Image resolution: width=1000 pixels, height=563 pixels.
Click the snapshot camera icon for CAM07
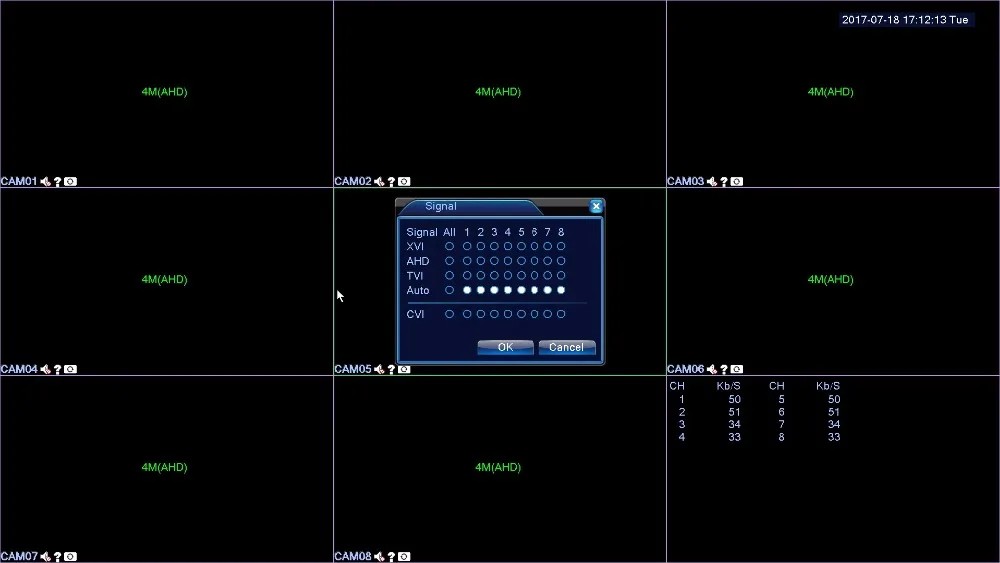[70, 557]
